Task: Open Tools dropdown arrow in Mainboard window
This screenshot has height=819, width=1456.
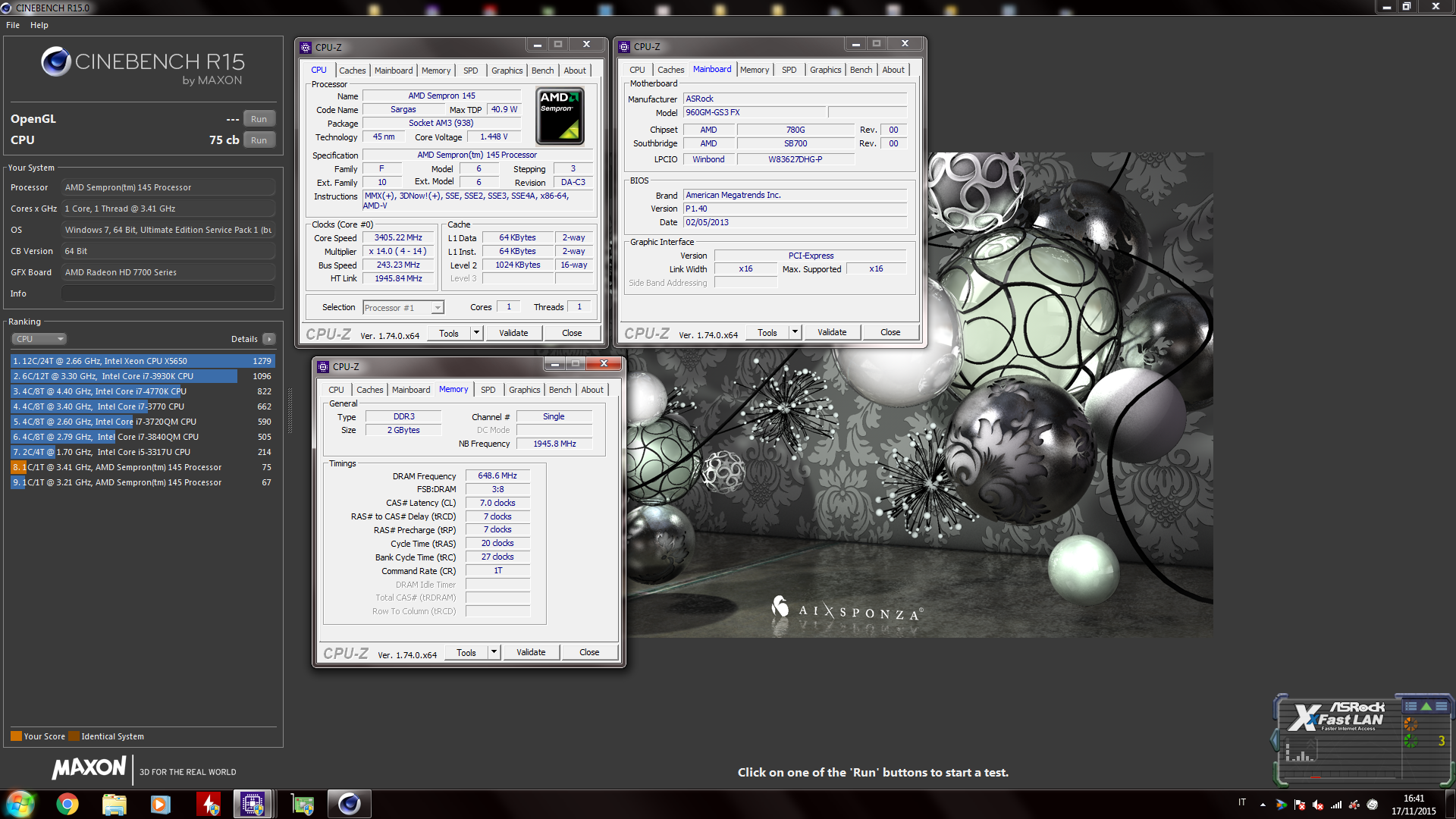Action: [x=795, y=332]
